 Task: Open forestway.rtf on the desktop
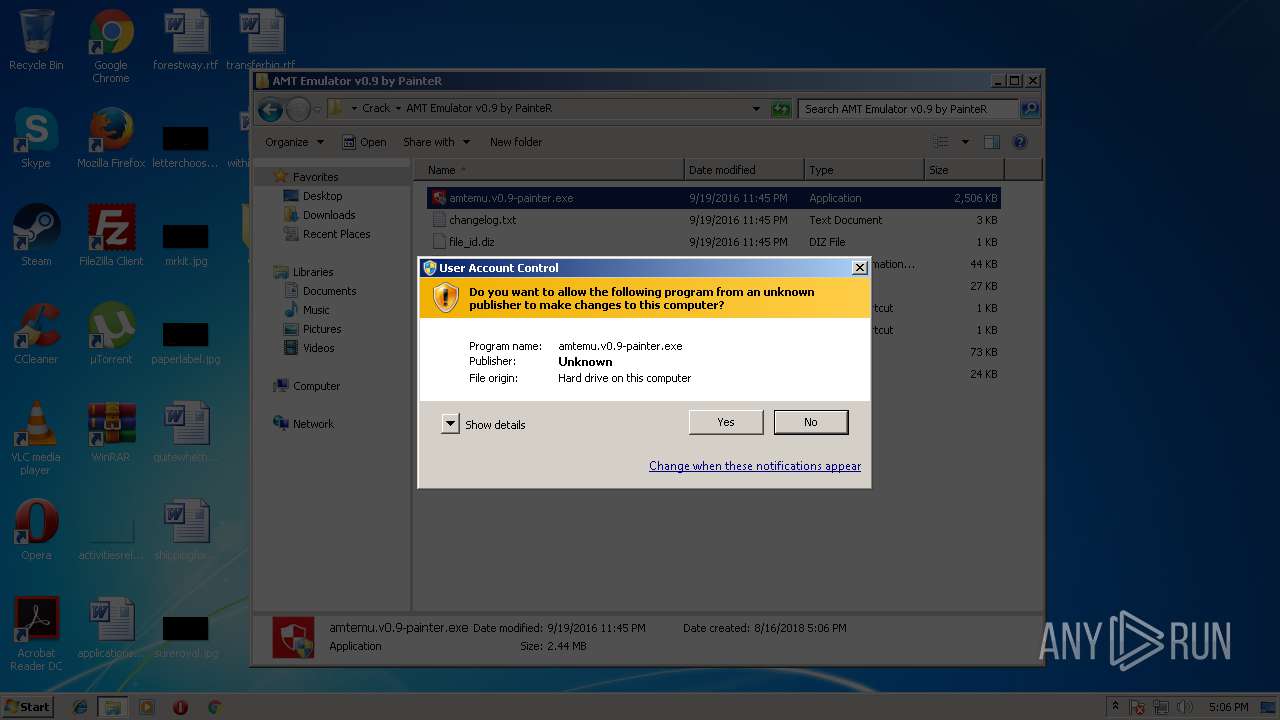click(185, 40)
